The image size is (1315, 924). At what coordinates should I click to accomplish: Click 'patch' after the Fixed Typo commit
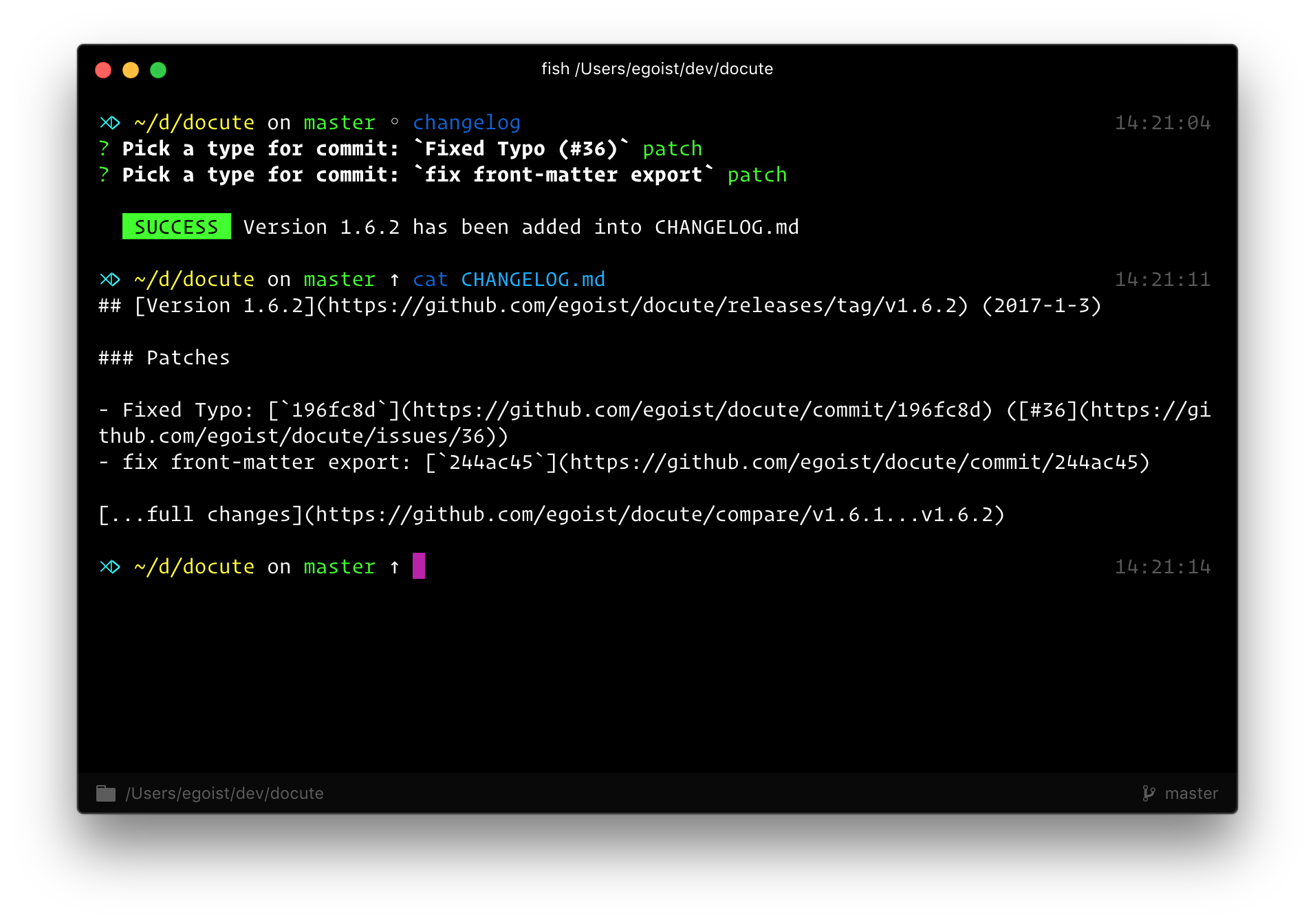click(672, 148)
